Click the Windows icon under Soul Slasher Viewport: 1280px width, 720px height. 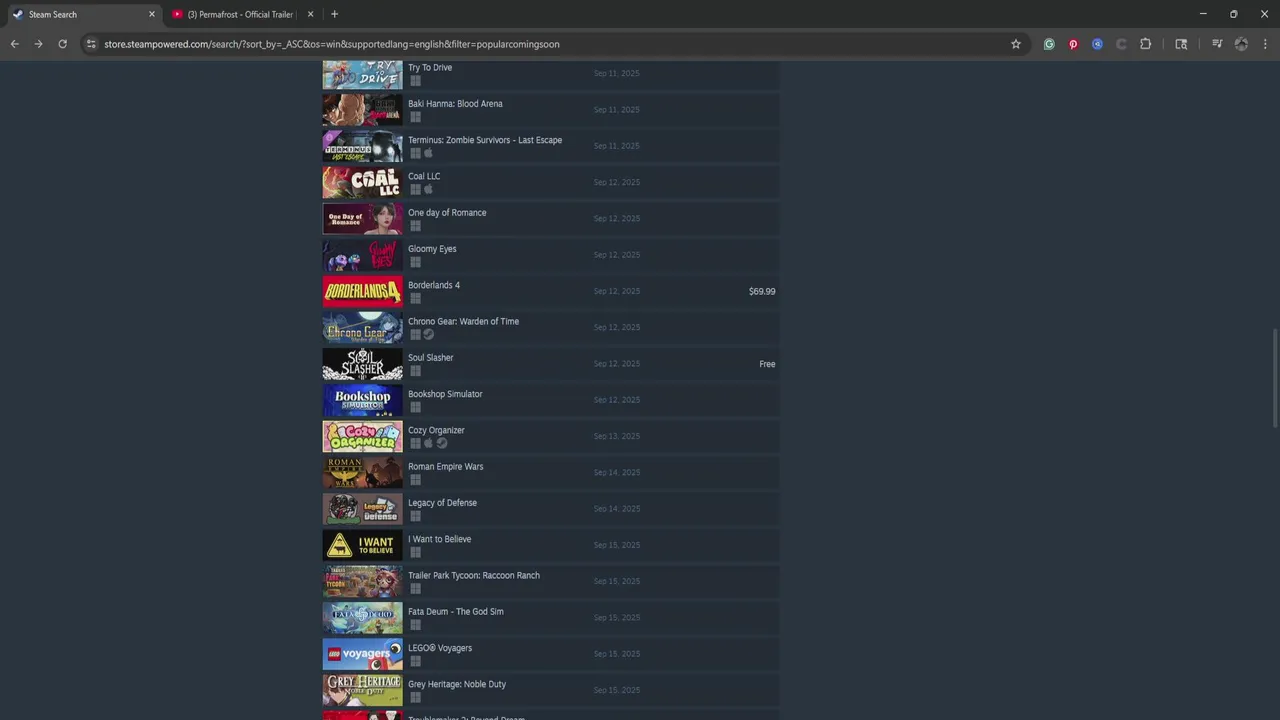(415, 371)
